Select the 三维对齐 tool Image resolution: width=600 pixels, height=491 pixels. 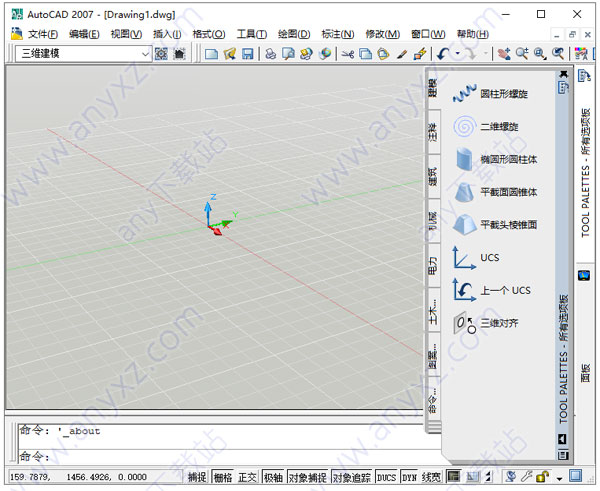pyautogui.click(x=485, y=323)
